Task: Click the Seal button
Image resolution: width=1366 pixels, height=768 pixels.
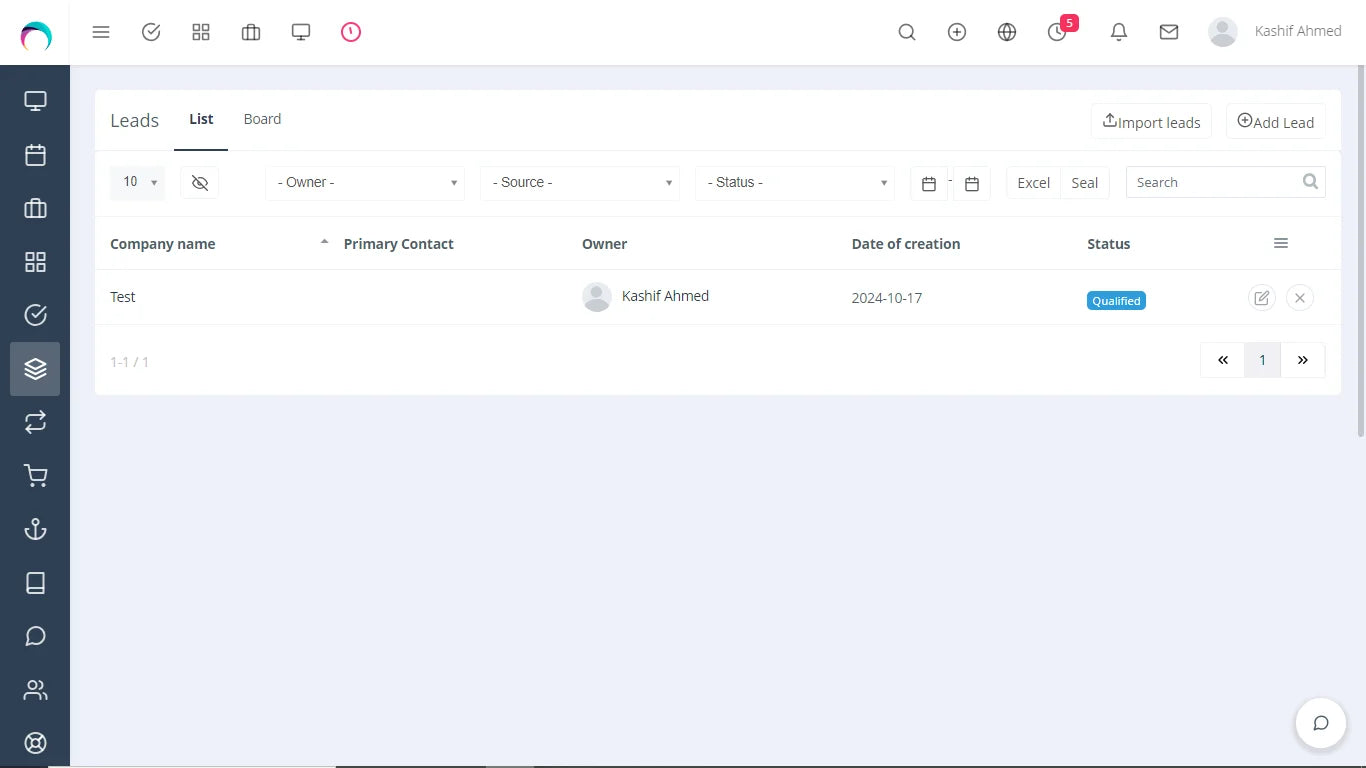Action: tap(1085, 183)
